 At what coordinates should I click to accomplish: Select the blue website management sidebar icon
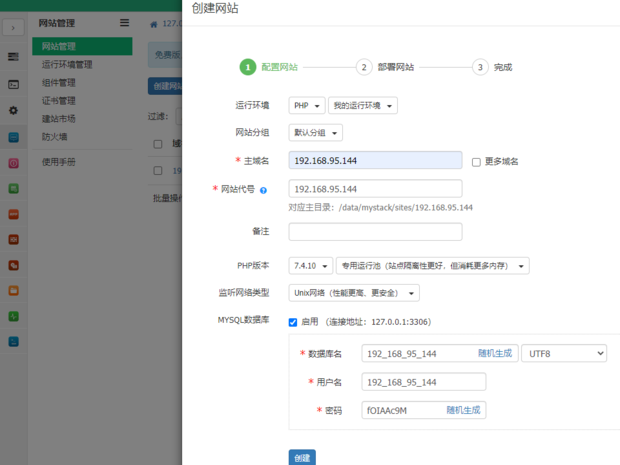pos(13,138)
